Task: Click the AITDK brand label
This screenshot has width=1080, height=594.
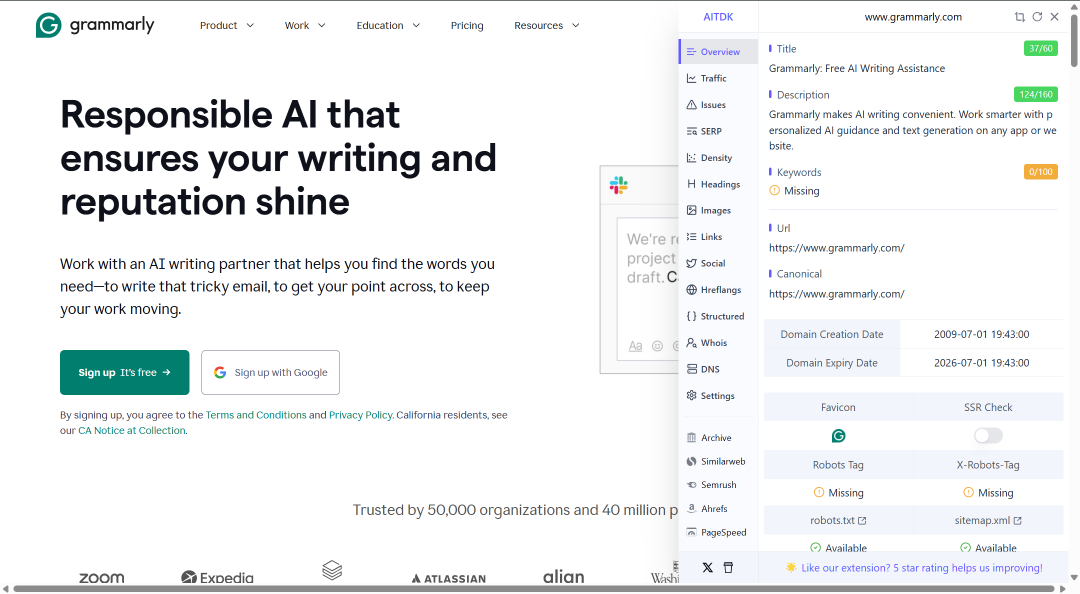Action: pyautogui.click(x=718, y=17)
